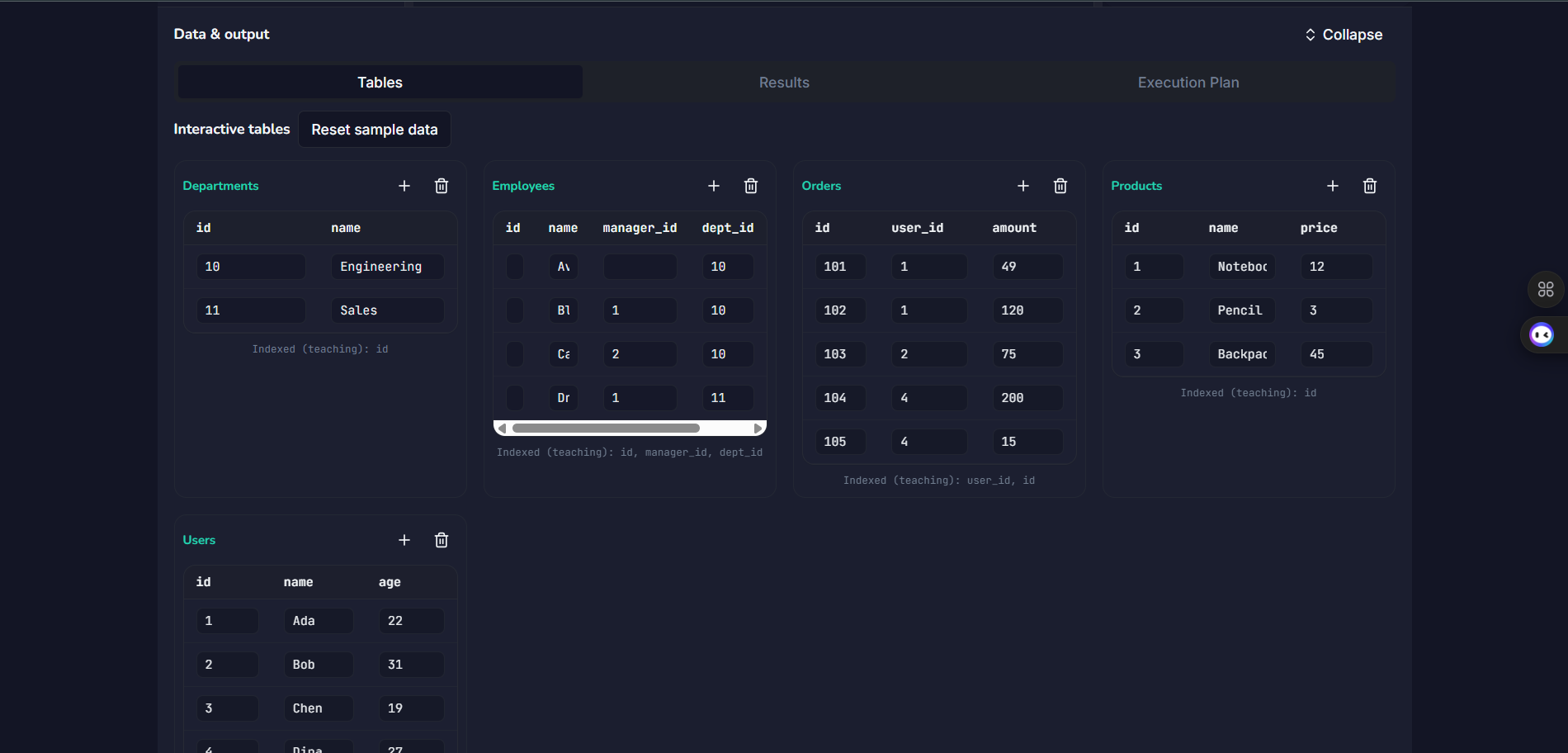
Task: Edit Products price field 12
Action: tap(1337, 267)
